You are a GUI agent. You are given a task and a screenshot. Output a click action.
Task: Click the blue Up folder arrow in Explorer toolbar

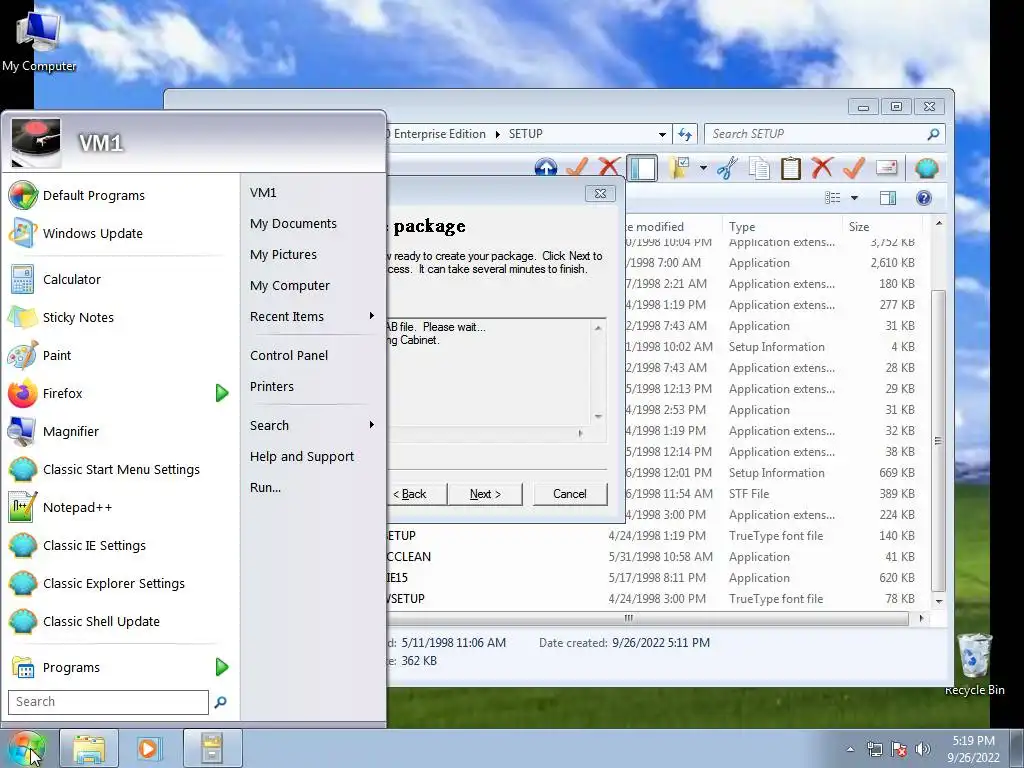pos(545,168)
